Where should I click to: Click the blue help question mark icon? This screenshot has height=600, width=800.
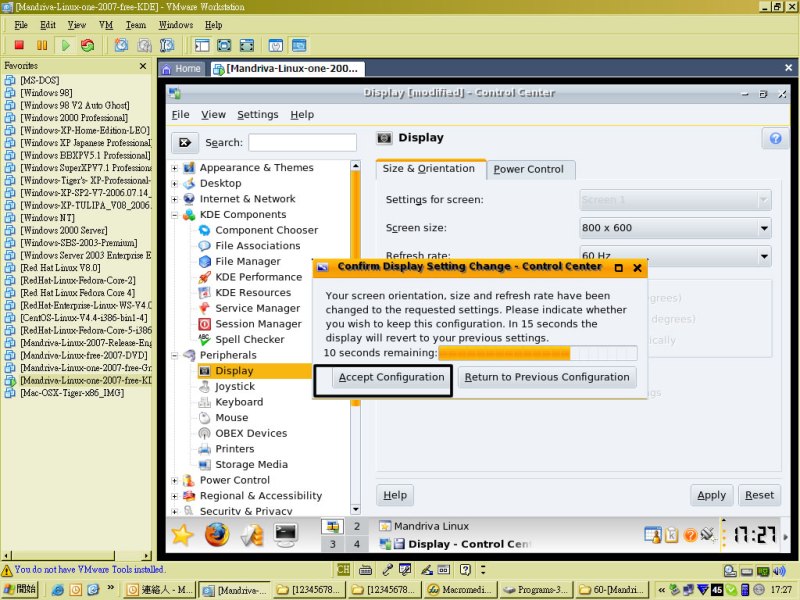click(775, 138)
